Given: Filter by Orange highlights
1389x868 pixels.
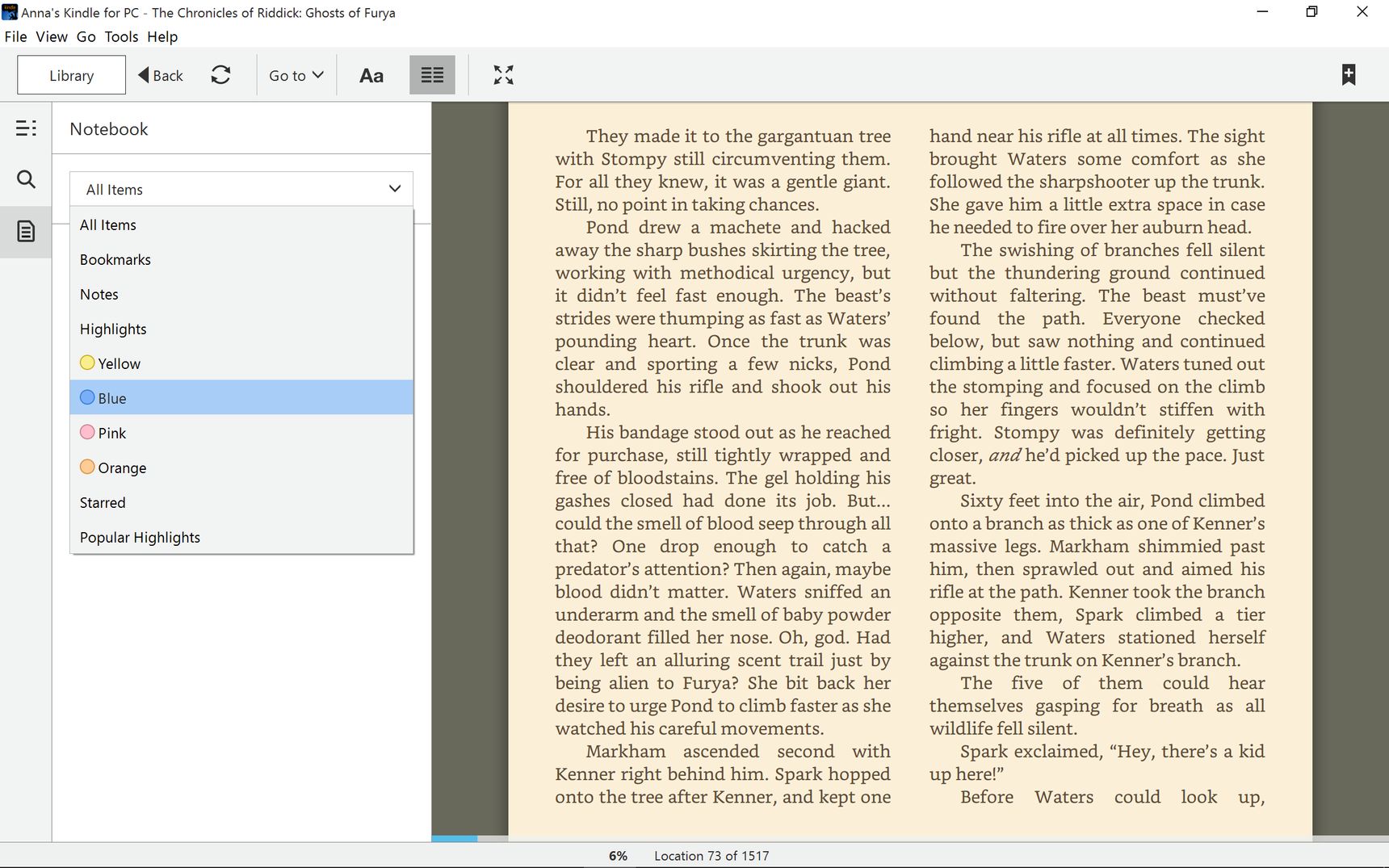Looking at the screenshot, I should [241, 468].
